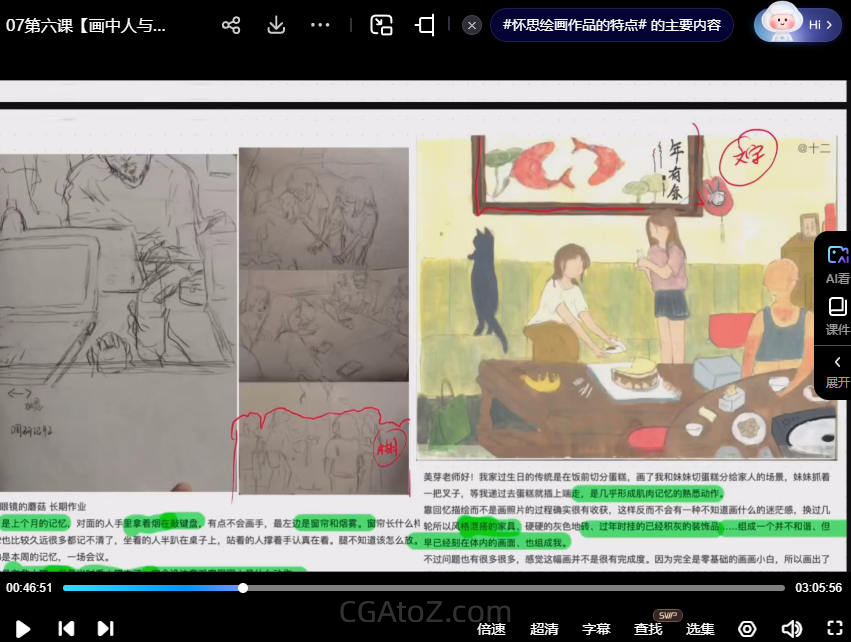Open the 倍速 playback speed menu
Viewport: 851px width, 642px height.
[x=491, y=629]
